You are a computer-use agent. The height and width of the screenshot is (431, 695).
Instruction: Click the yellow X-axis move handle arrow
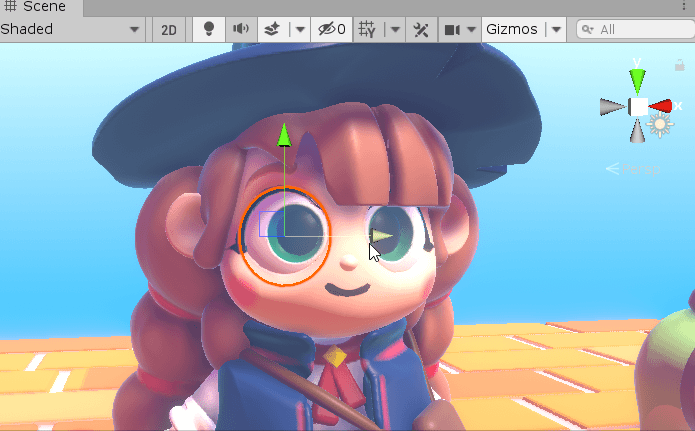(381, 235)
